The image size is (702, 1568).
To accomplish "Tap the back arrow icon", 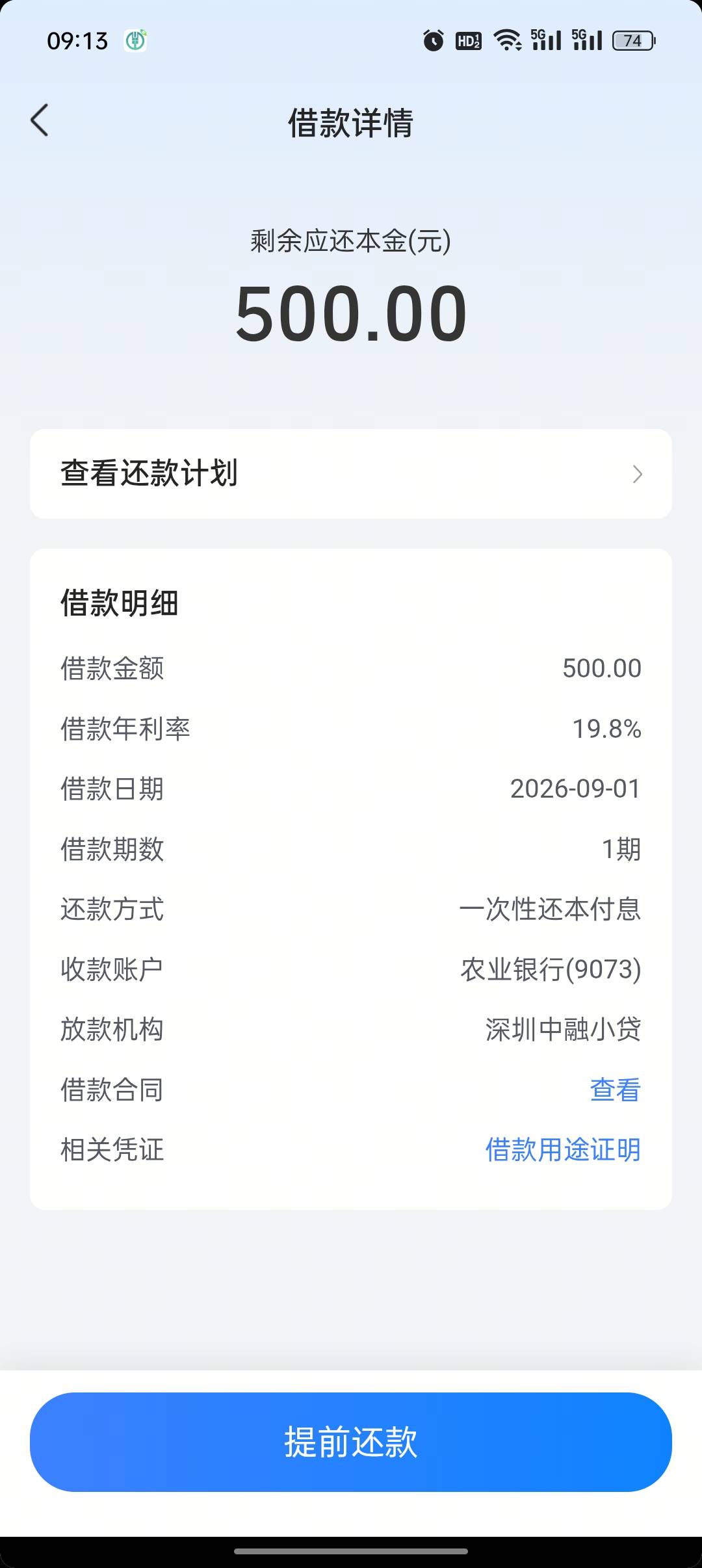I will pyautogui.click(x=40, y=120).
